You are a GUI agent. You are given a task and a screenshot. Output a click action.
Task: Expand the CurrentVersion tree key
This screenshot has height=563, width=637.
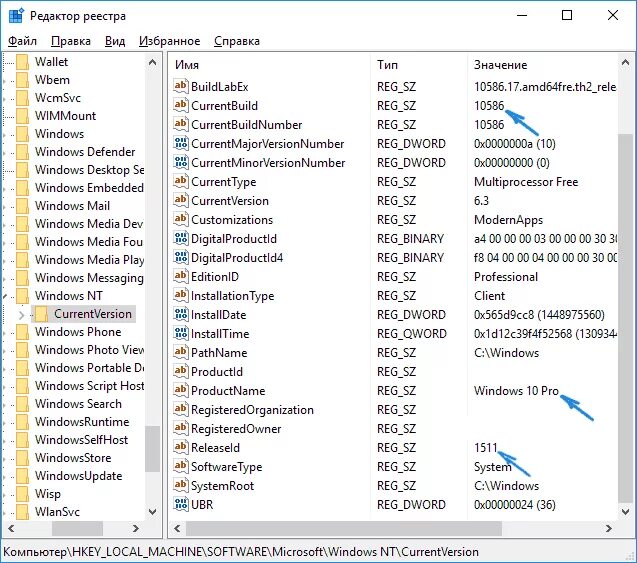(x=22, y=314)
